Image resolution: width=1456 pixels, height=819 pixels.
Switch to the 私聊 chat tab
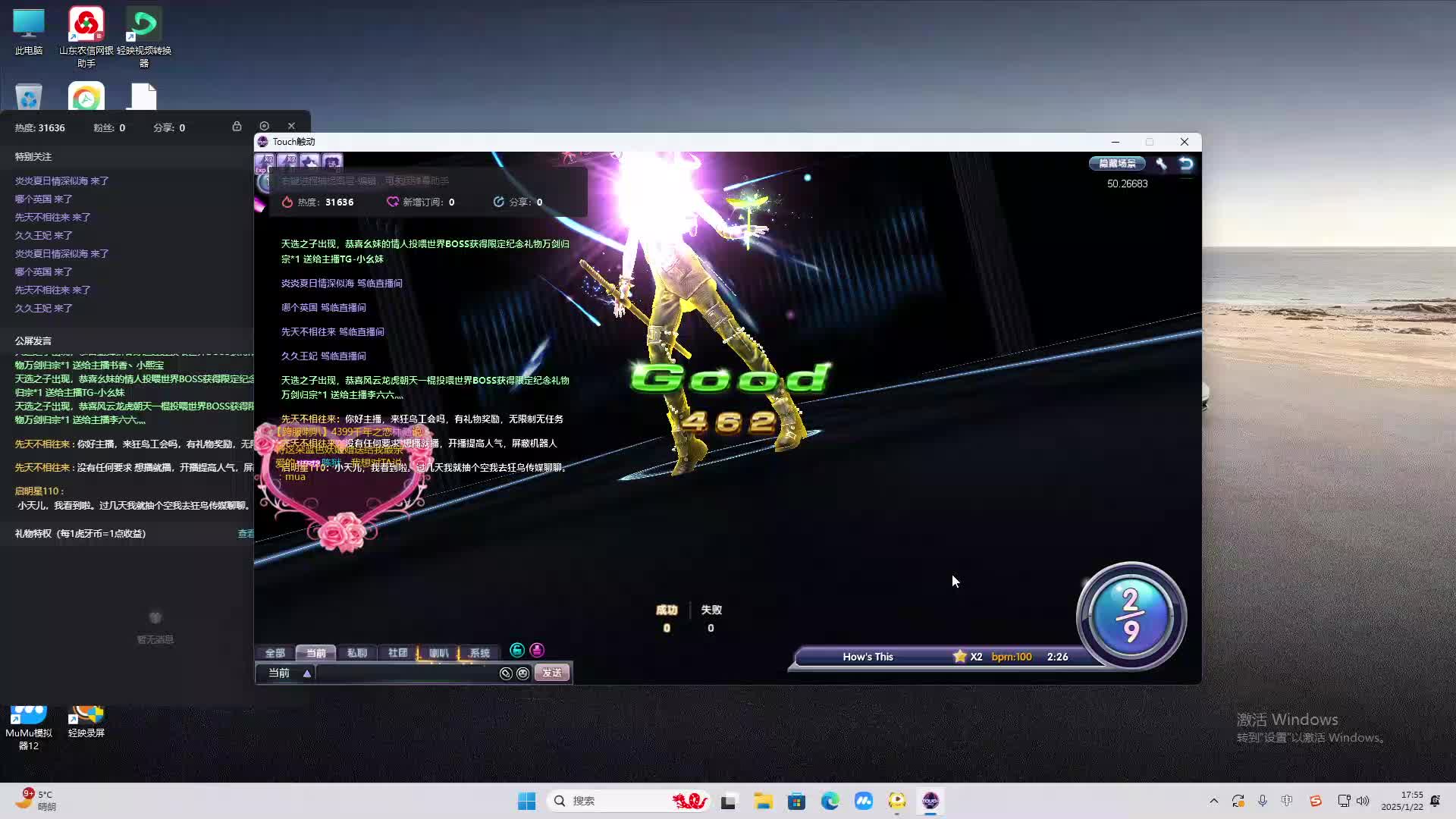pos(356,653)
